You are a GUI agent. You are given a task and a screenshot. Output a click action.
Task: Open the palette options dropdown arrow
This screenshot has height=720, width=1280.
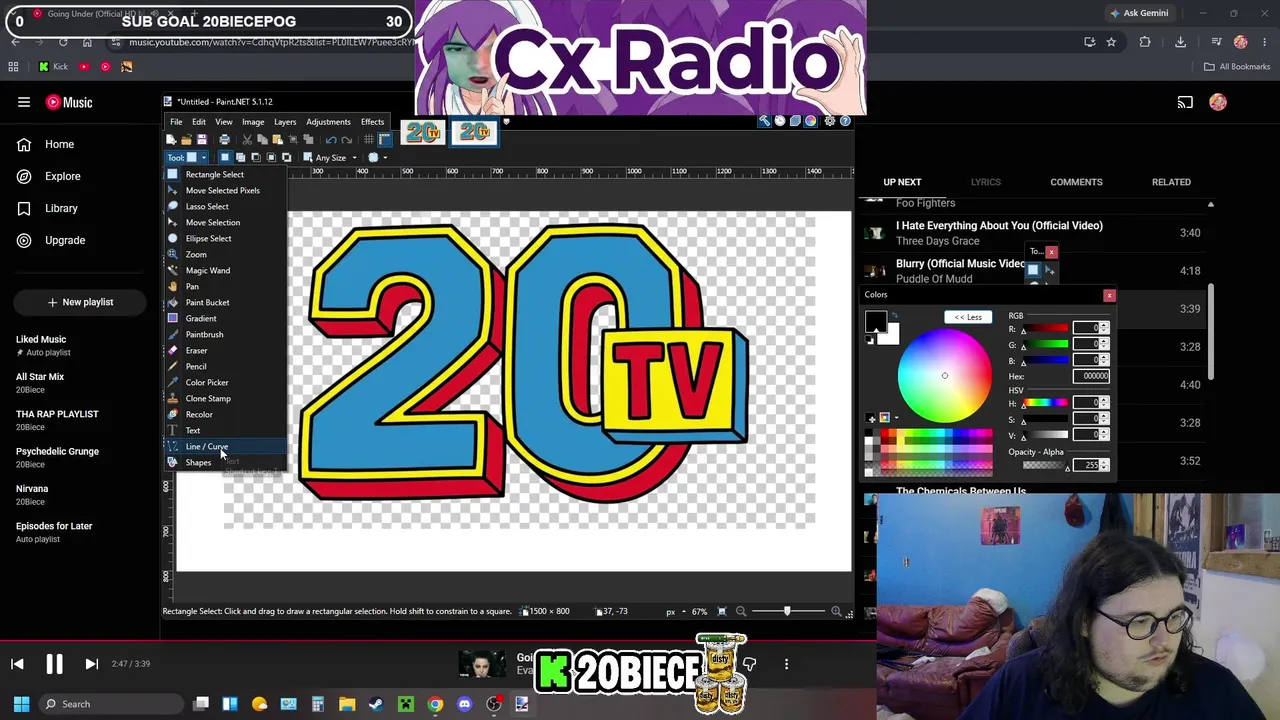pos(896,418)
